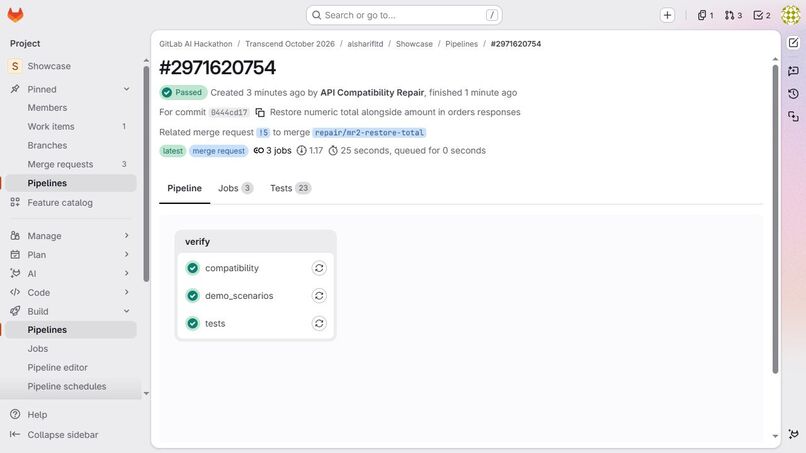Go to GitLab AI Hackathon breadcrumb

[x=196, y=44]
